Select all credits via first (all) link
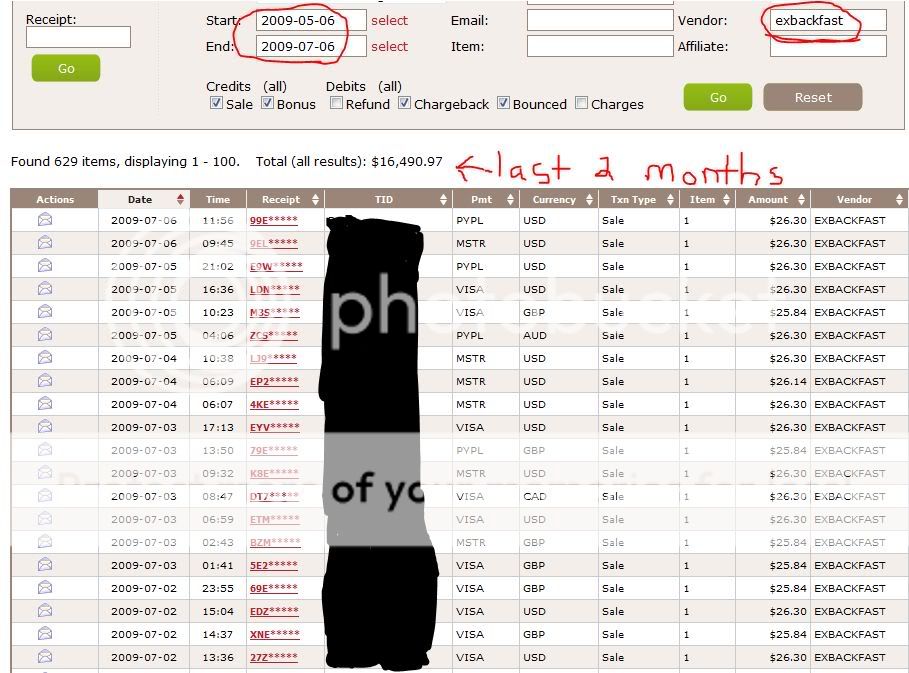909x673 pixels. coord(275,86)
